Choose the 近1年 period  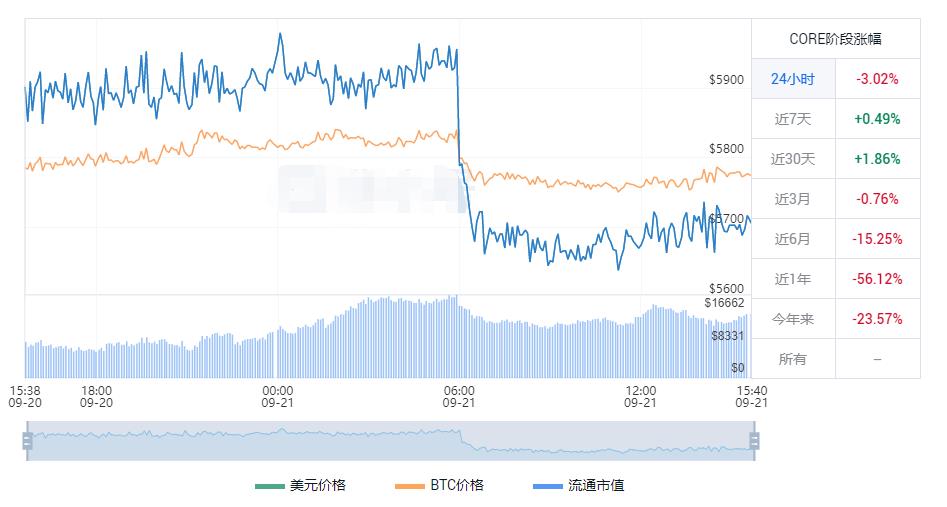(x=794, y=279)
